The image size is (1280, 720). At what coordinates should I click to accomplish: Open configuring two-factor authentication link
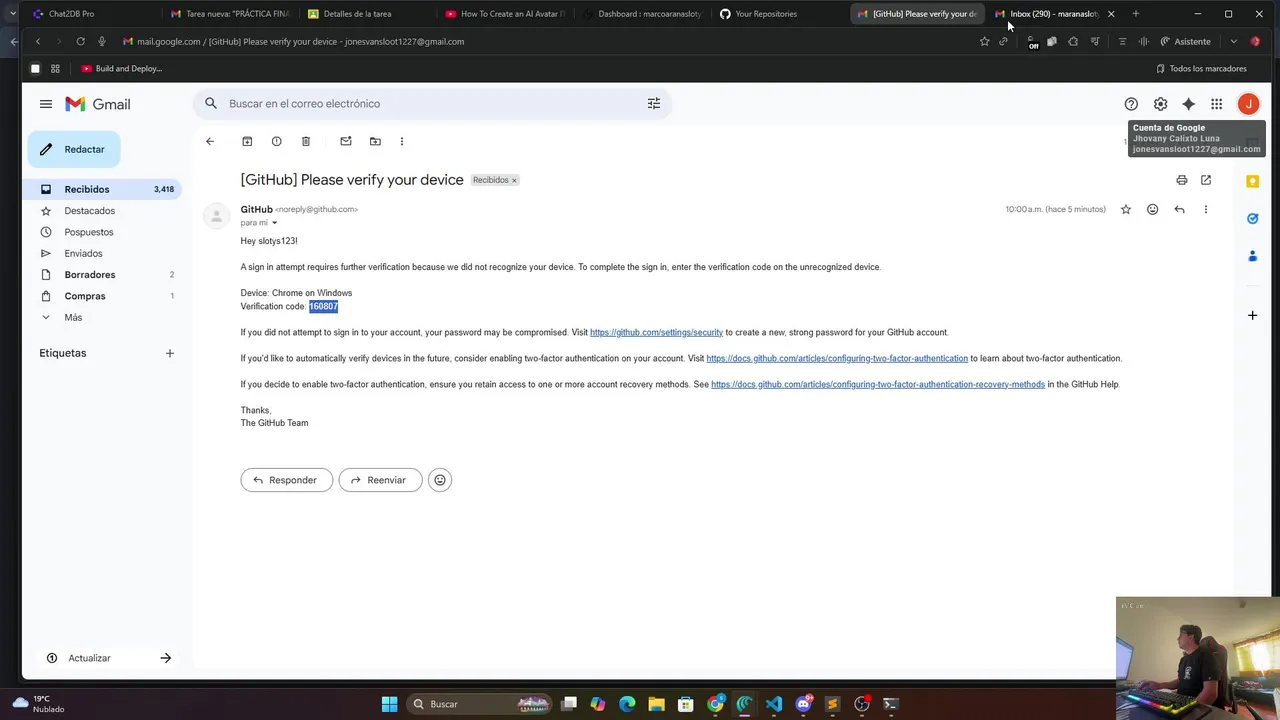tap(837, 358)
